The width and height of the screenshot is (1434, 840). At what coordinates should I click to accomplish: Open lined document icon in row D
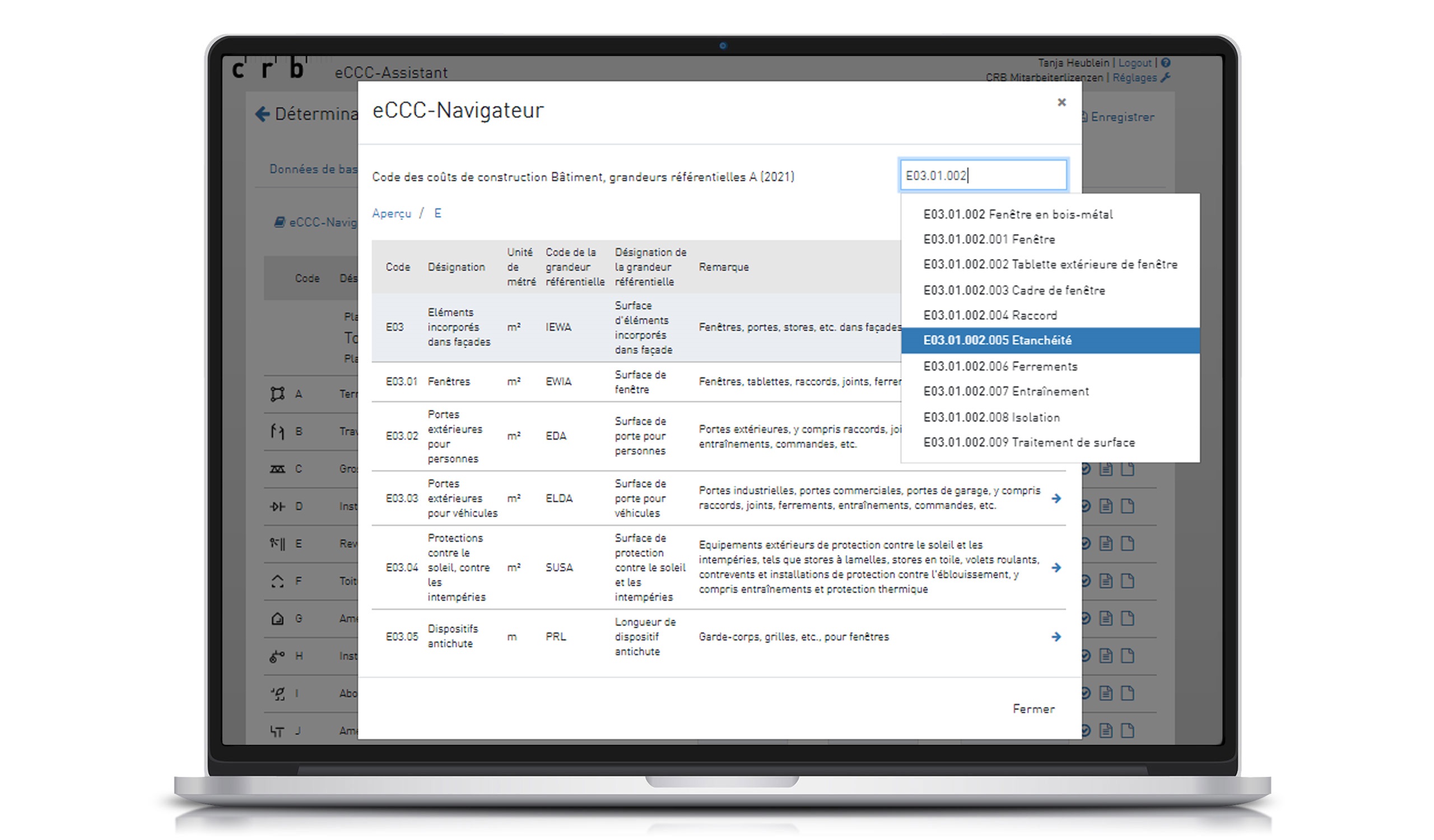click(x=1106, y=506)
